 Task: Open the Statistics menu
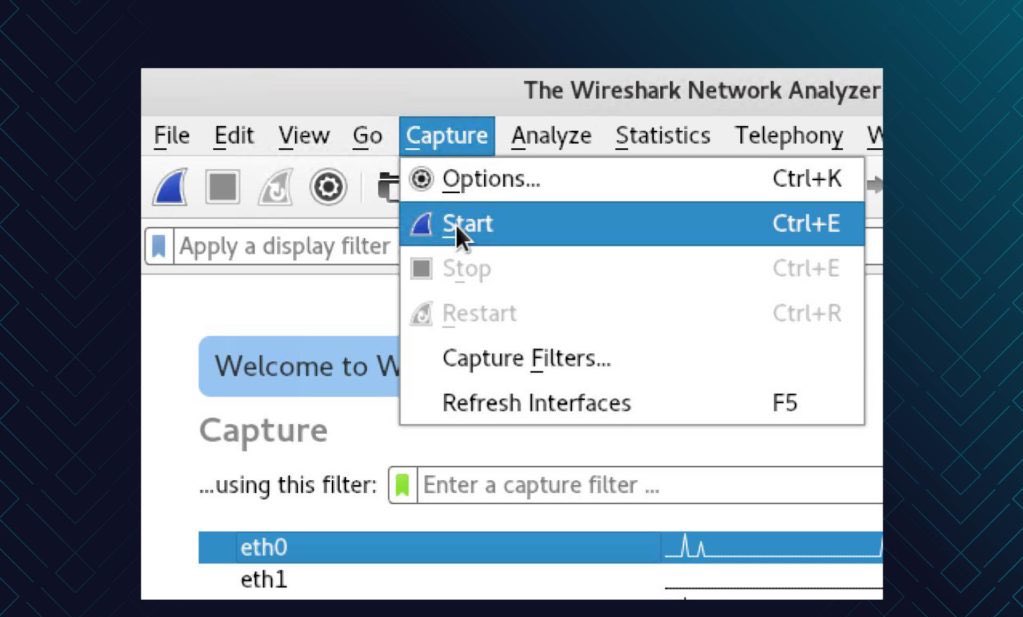tap(663, 136)
